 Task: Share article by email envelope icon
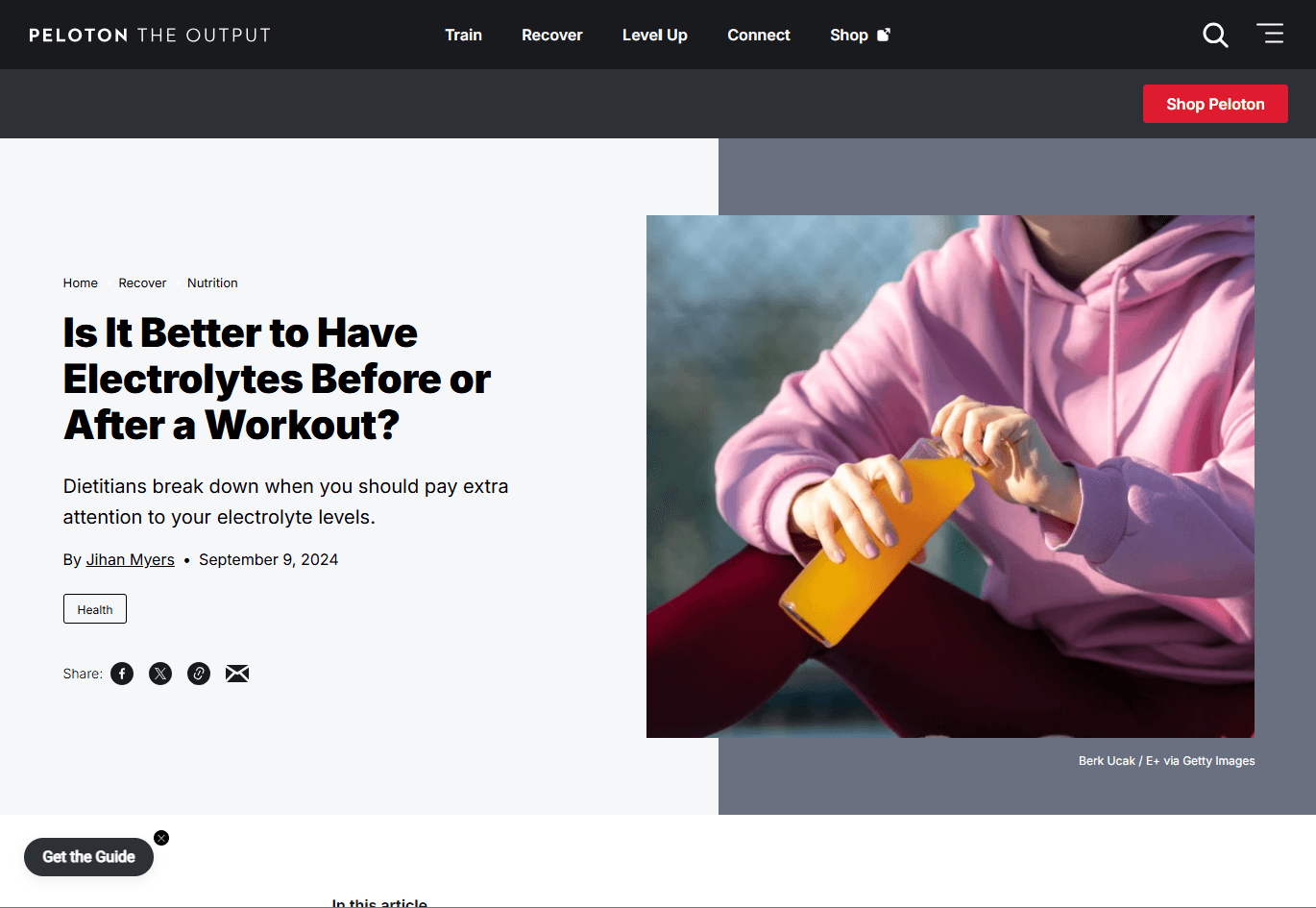pos(237,674)
